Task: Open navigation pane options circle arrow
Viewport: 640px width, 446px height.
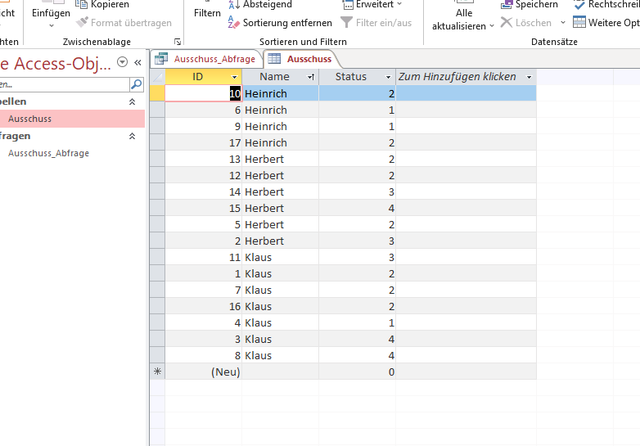Action: pos(122,62)
